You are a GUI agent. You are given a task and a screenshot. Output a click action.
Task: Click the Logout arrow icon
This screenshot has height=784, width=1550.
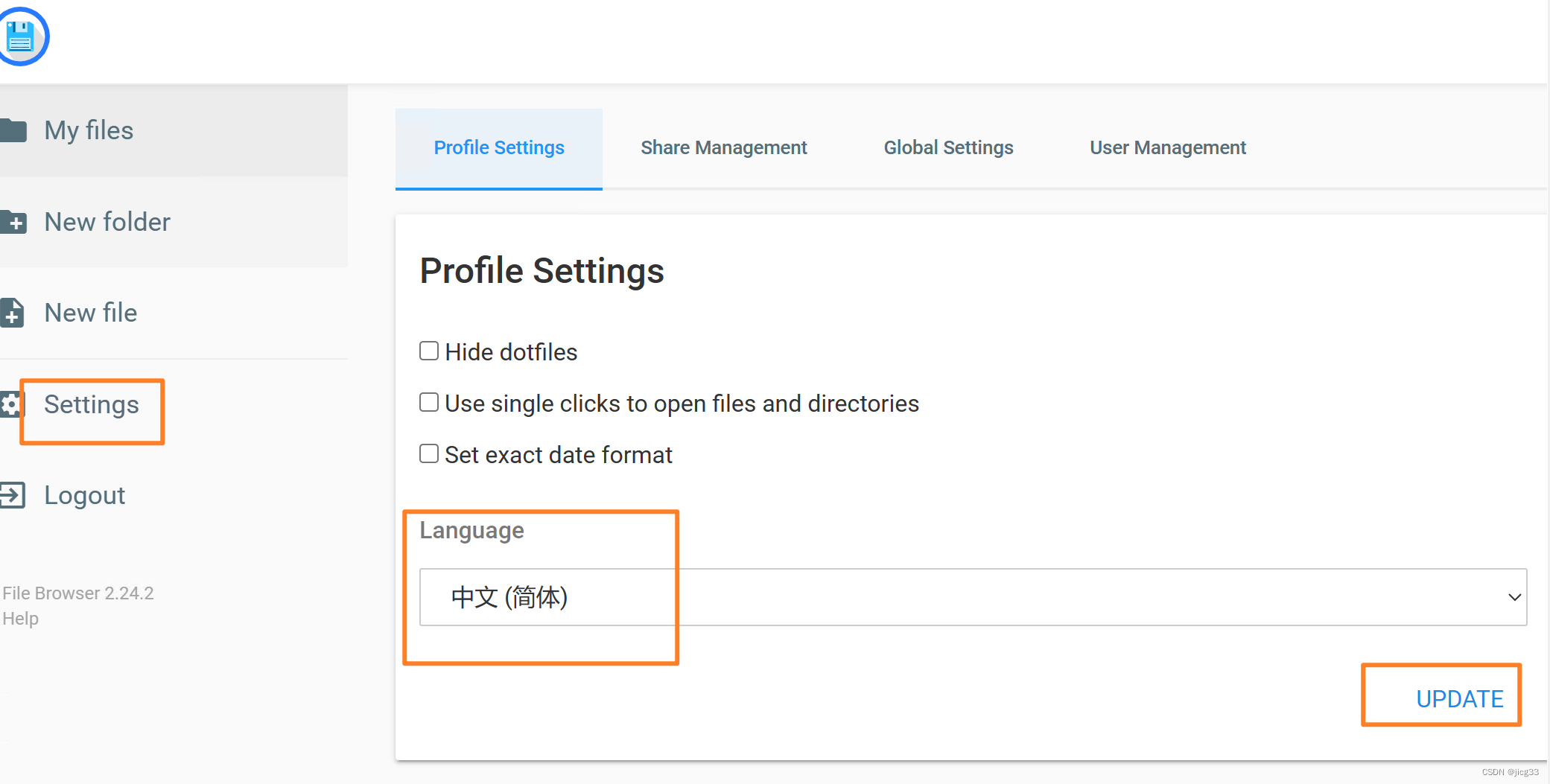(x=14, y=494)
